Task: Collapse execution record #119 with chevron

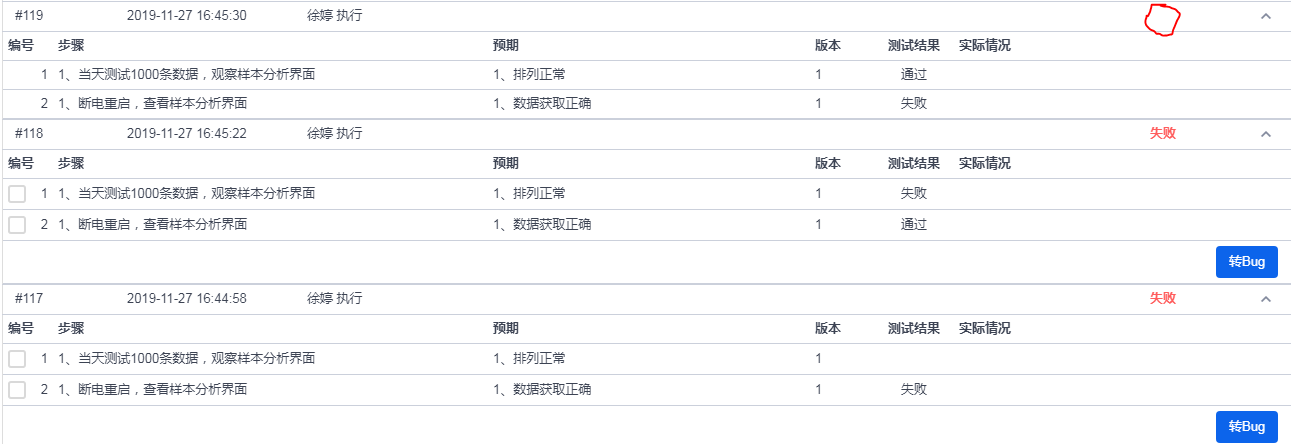Action: [1265, 16]
